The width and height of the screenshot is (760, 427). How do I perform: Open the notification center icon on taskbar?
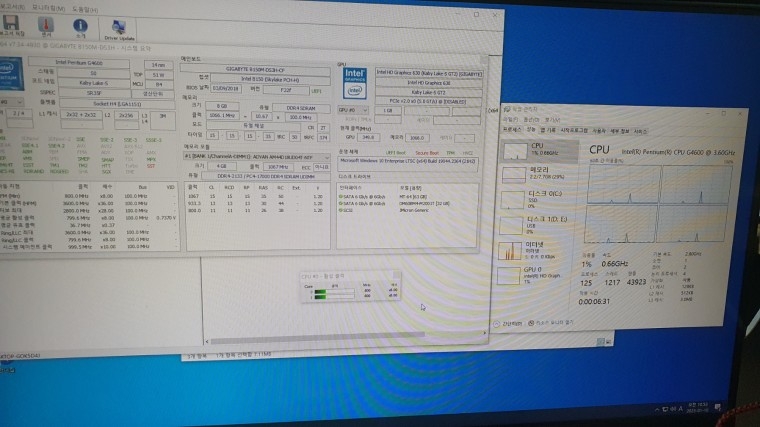(x=717, y=407)
